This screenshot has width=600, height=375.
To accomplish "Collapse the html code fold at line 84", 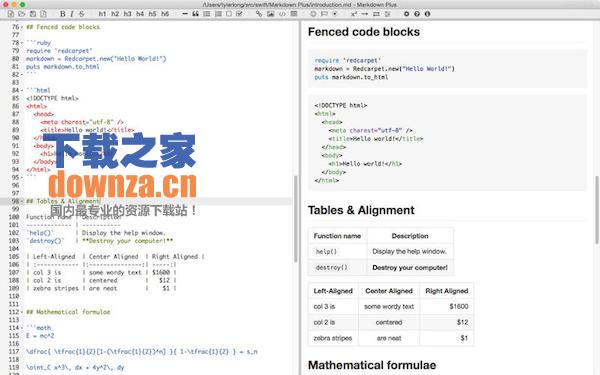I will (x=22, y=90).
